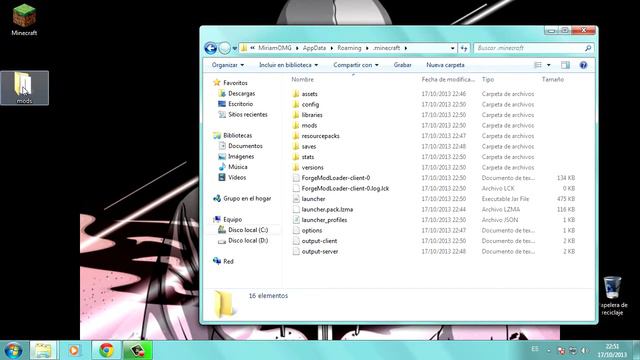
Task: Open the Organizar menu
Action: 228,65
